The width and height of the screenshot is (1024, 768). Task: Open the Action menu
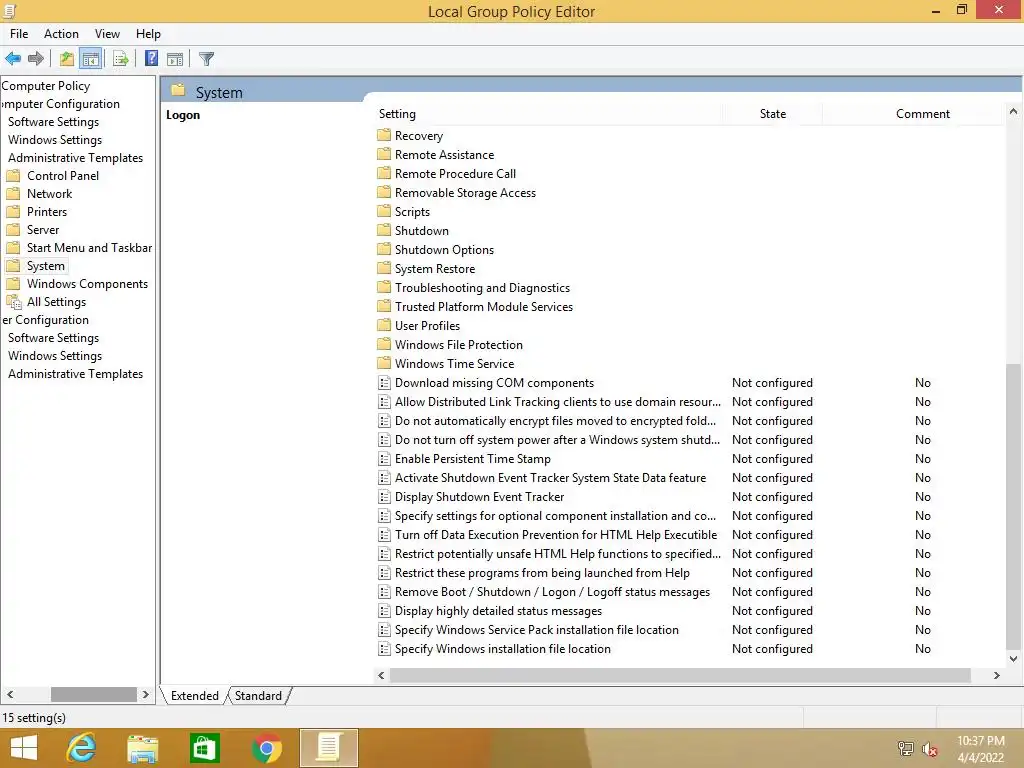[61, 34]
